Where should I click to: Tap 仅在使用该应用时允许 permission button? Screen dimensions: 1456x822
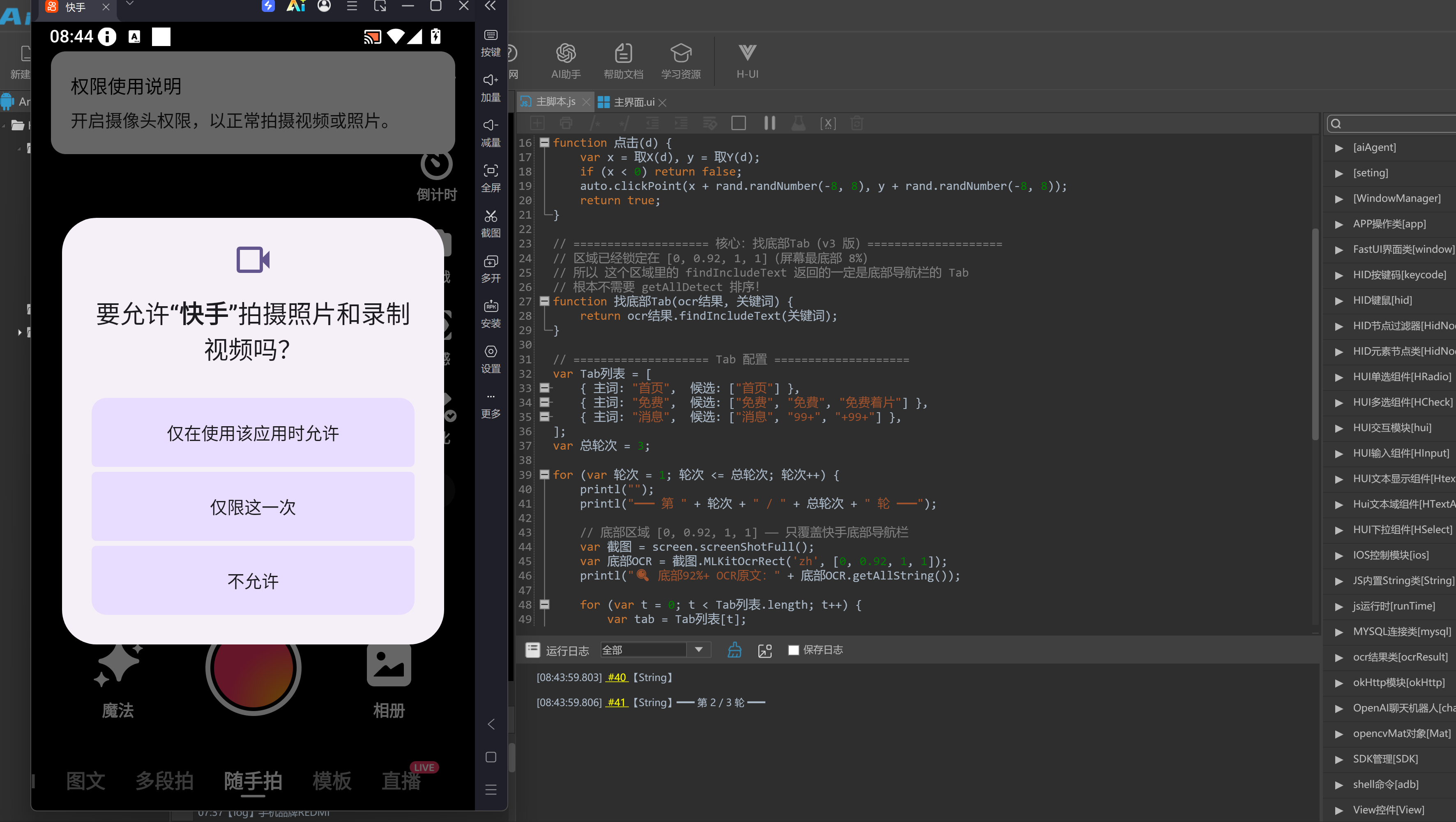253,433
